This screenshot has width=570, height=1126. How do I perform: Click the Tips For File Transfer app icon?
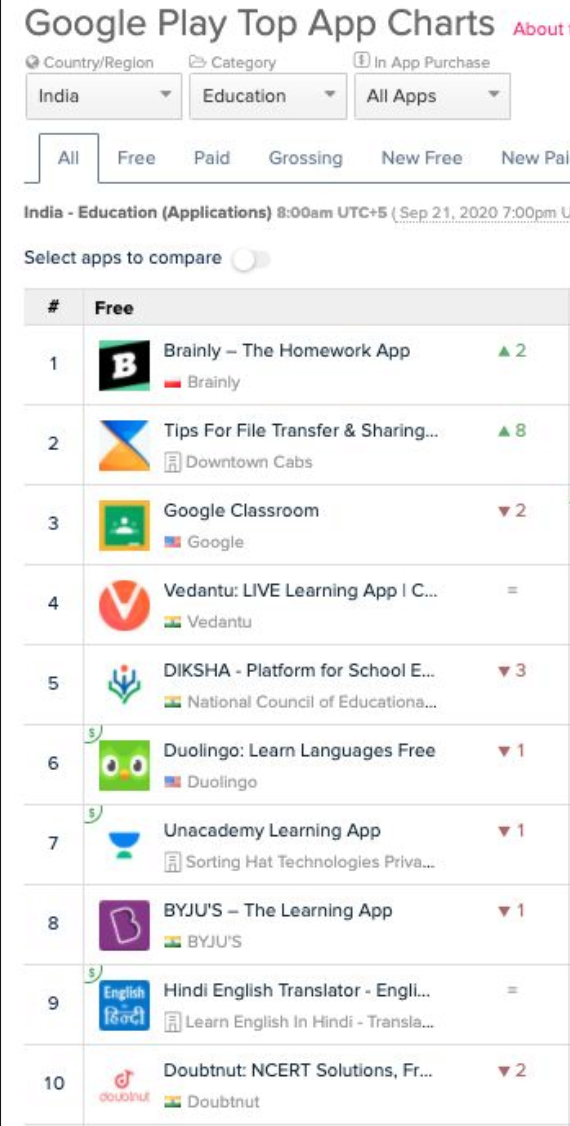(x=124, y=445)
